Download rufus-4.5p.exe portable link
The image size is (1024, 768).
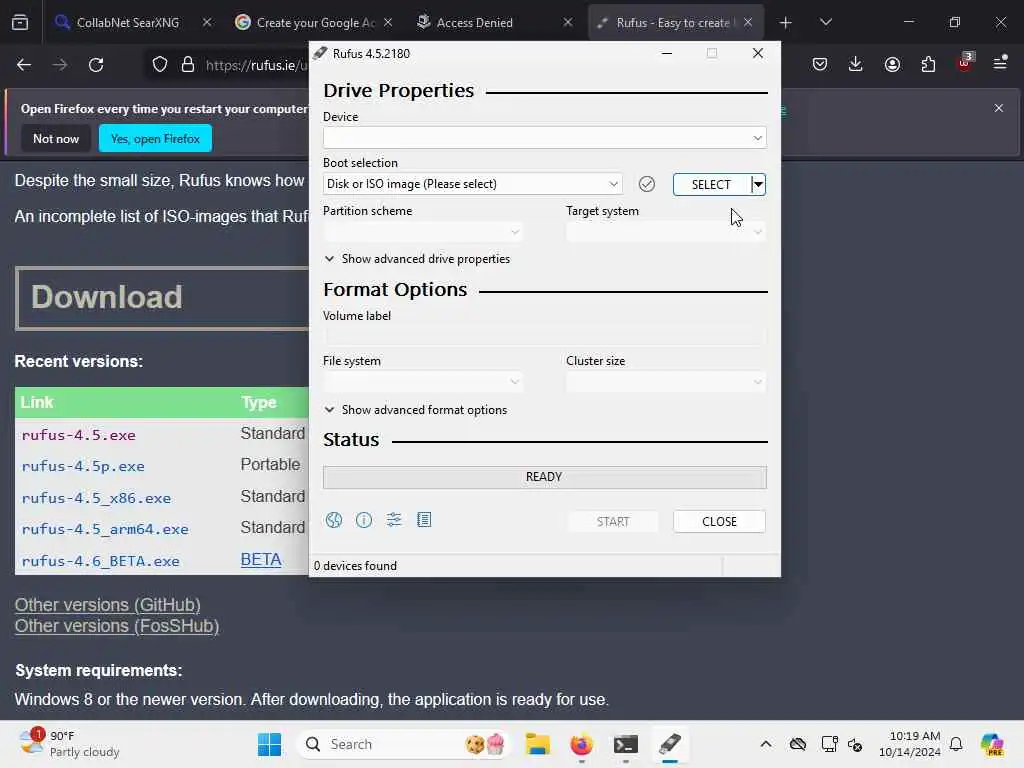pos(83,467)
